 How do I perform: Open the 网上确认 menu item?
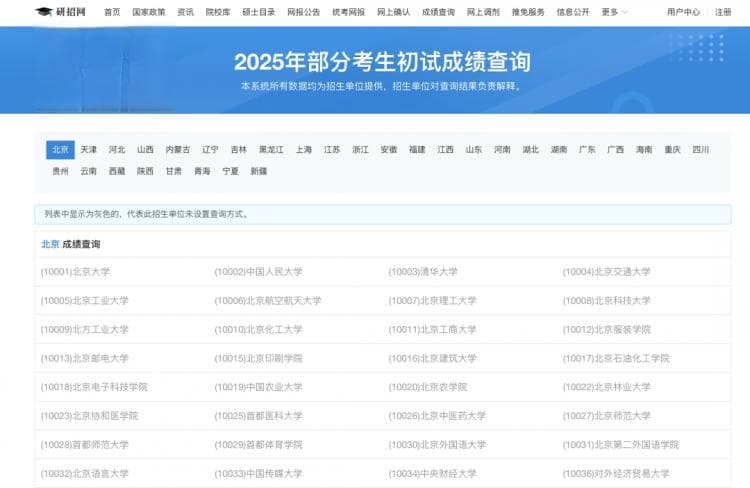394,12
